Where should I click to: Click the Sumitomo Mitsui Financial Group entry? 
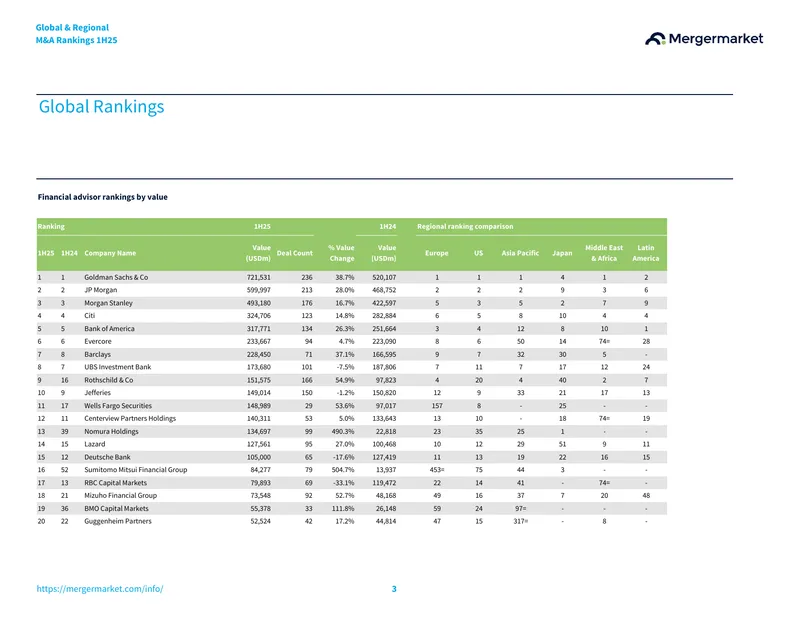pos(136,469)
